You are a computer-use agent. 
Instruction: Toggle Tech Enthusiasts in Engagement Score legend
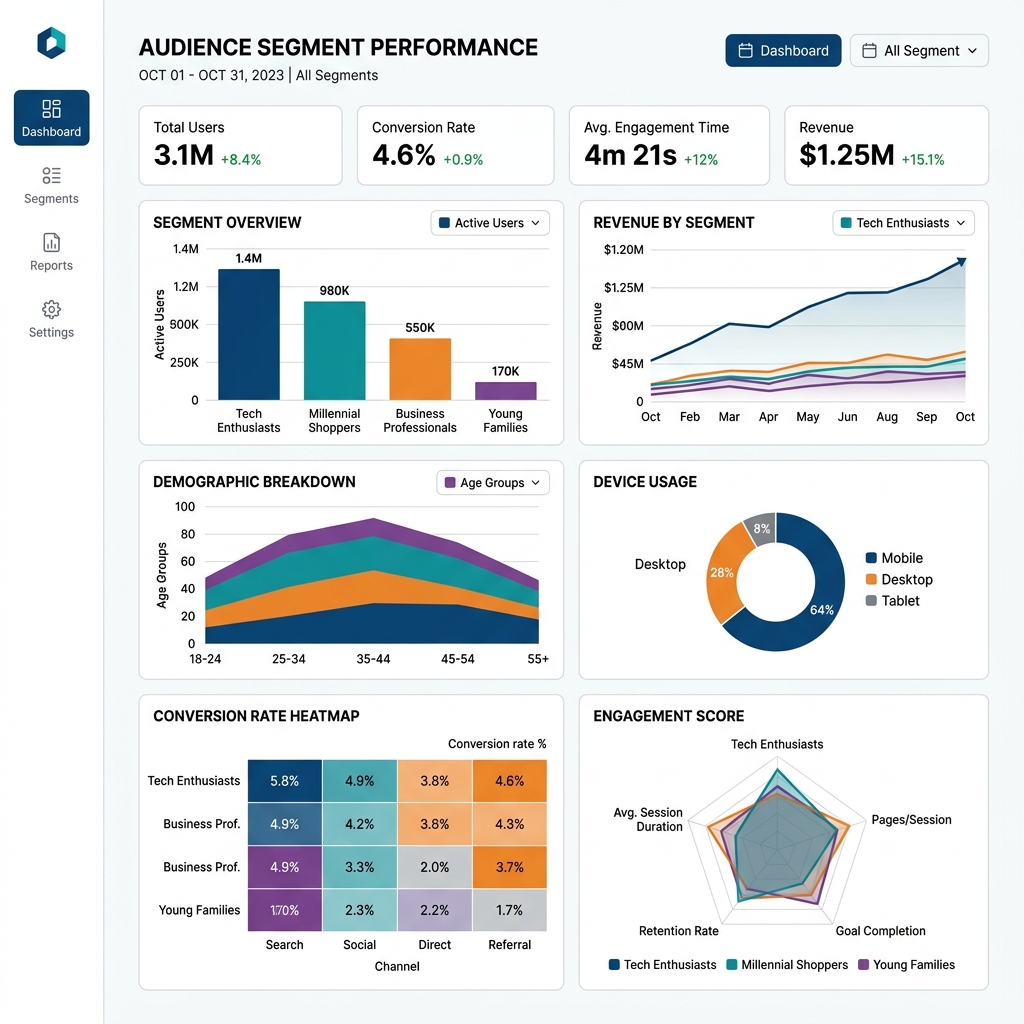pos(662,965)
